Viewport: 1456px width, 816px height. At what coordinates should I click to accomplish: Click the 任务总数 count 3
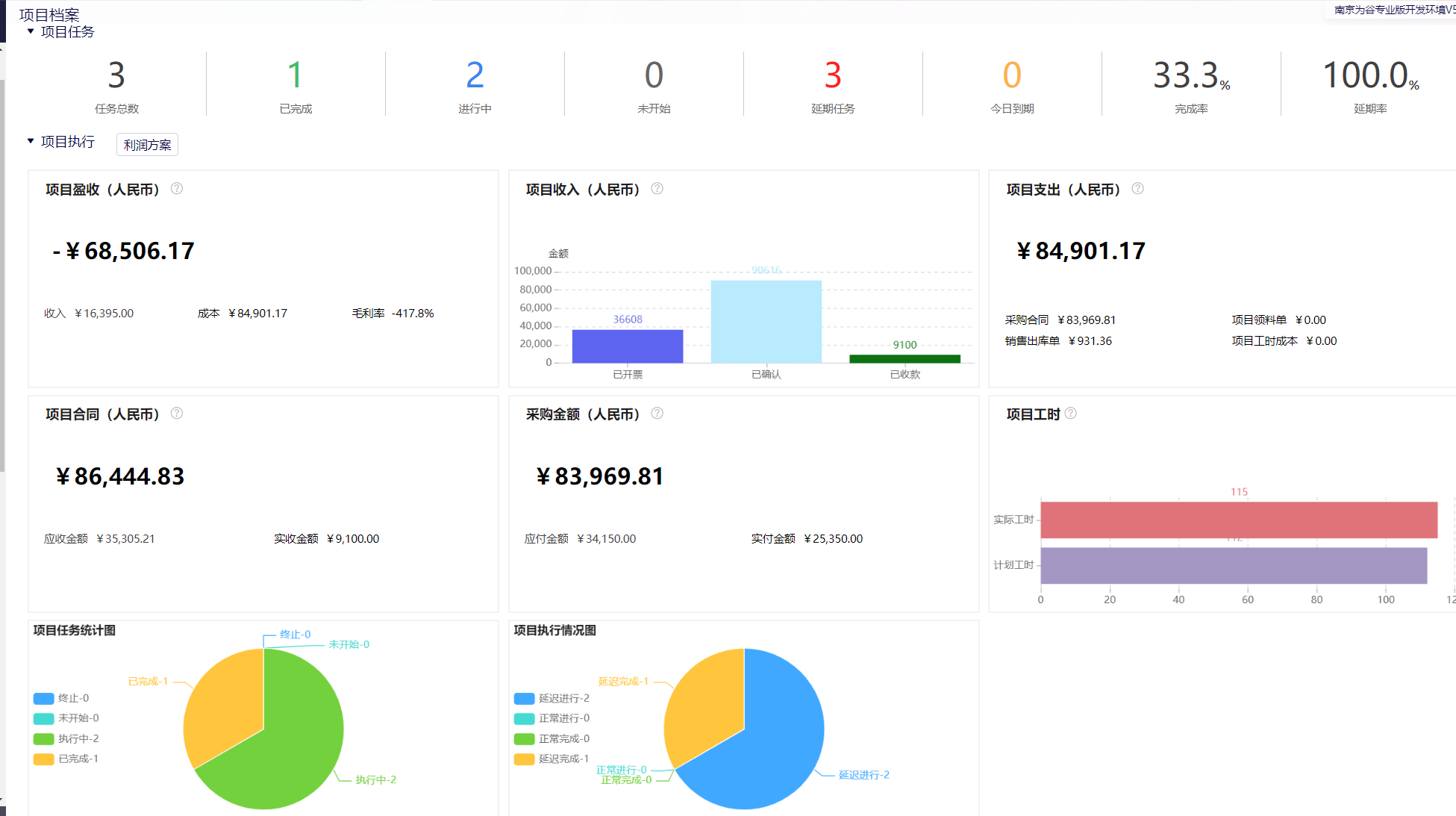[x=116, y=75]
